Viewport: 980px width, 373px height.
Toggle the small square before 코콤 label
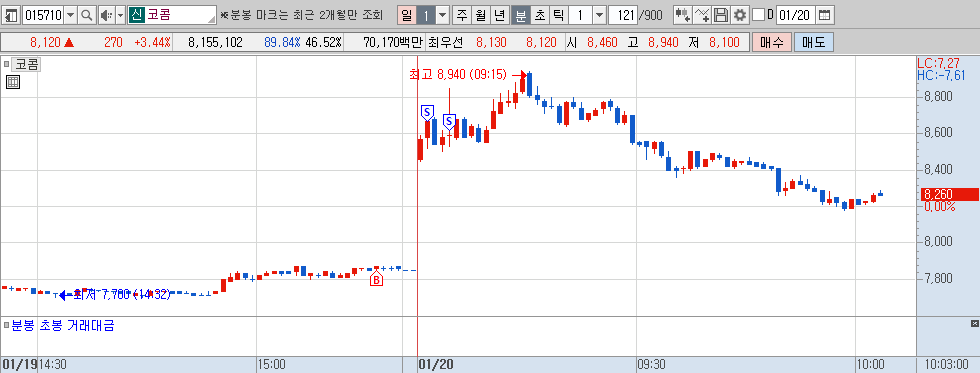click(7, 64)
